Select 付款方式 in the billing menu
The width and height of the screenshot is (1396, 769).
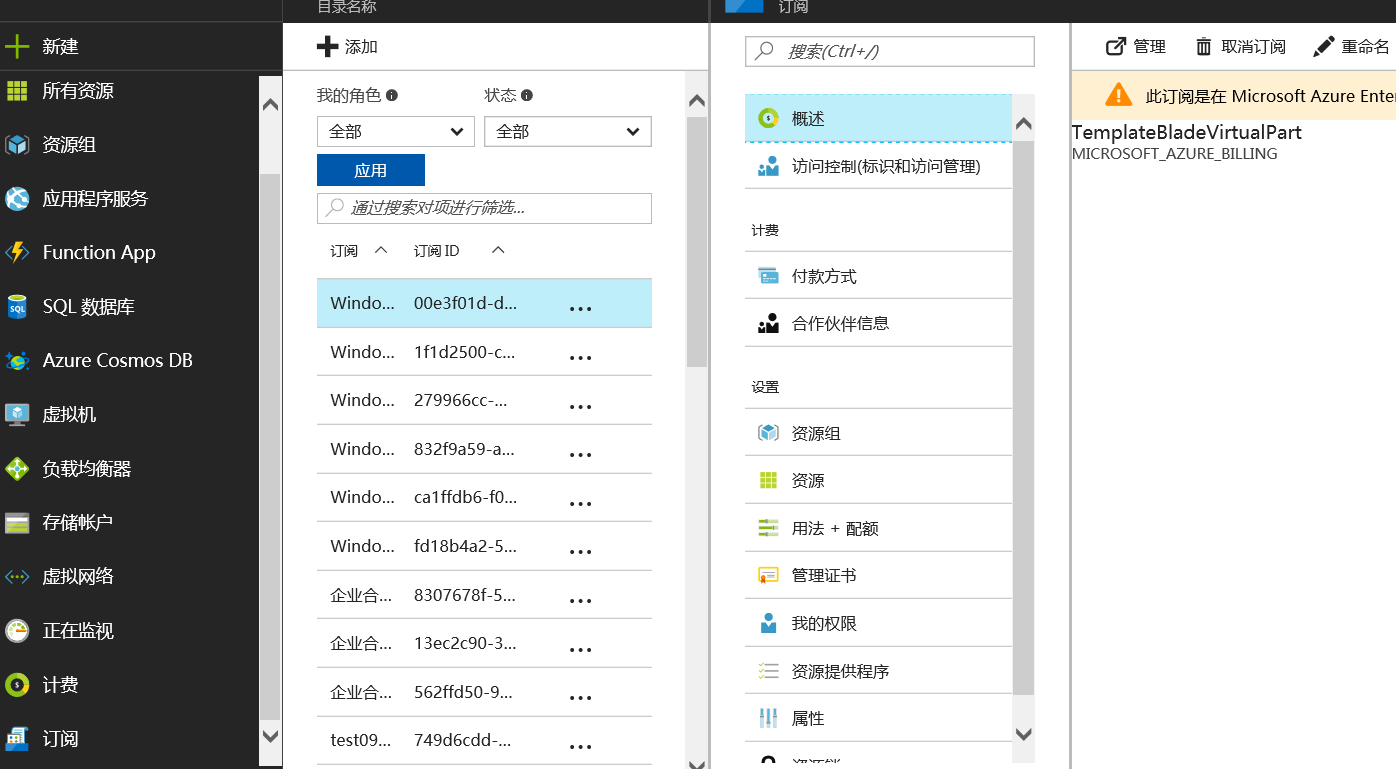pyautogui.click(x=824, y=276)
